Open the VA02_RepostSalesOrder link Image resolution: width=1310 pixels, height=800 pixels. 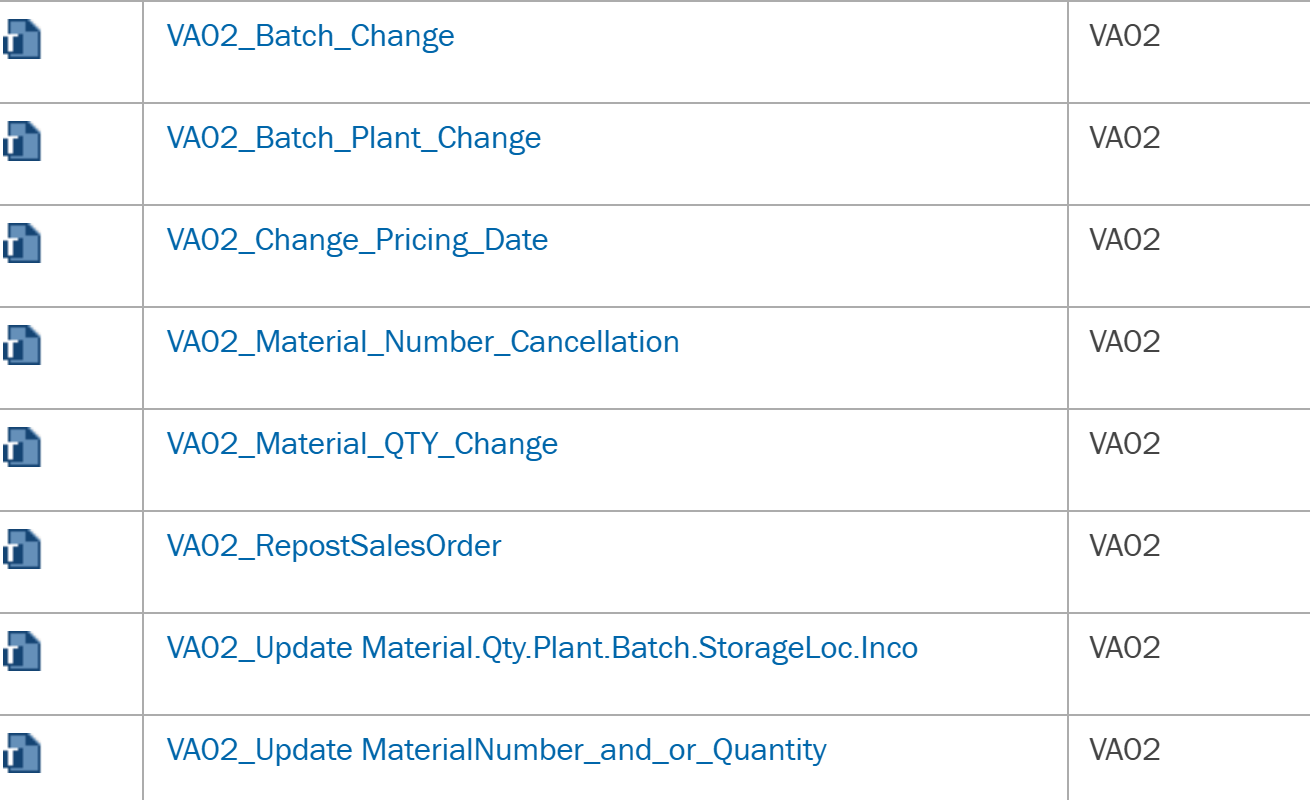tap(334, 547)
